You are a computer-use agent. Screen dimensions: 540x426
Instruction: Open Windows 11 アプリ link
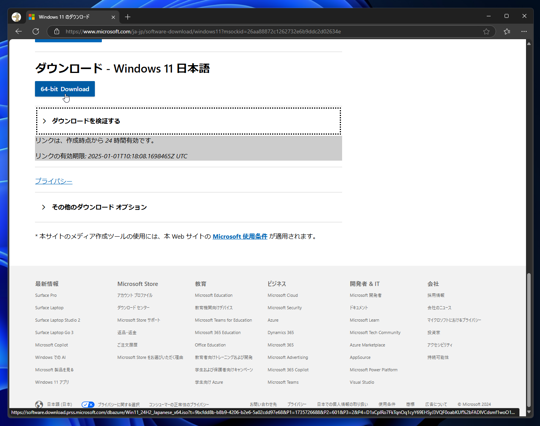pyautogui.click(x=52, y=382)
